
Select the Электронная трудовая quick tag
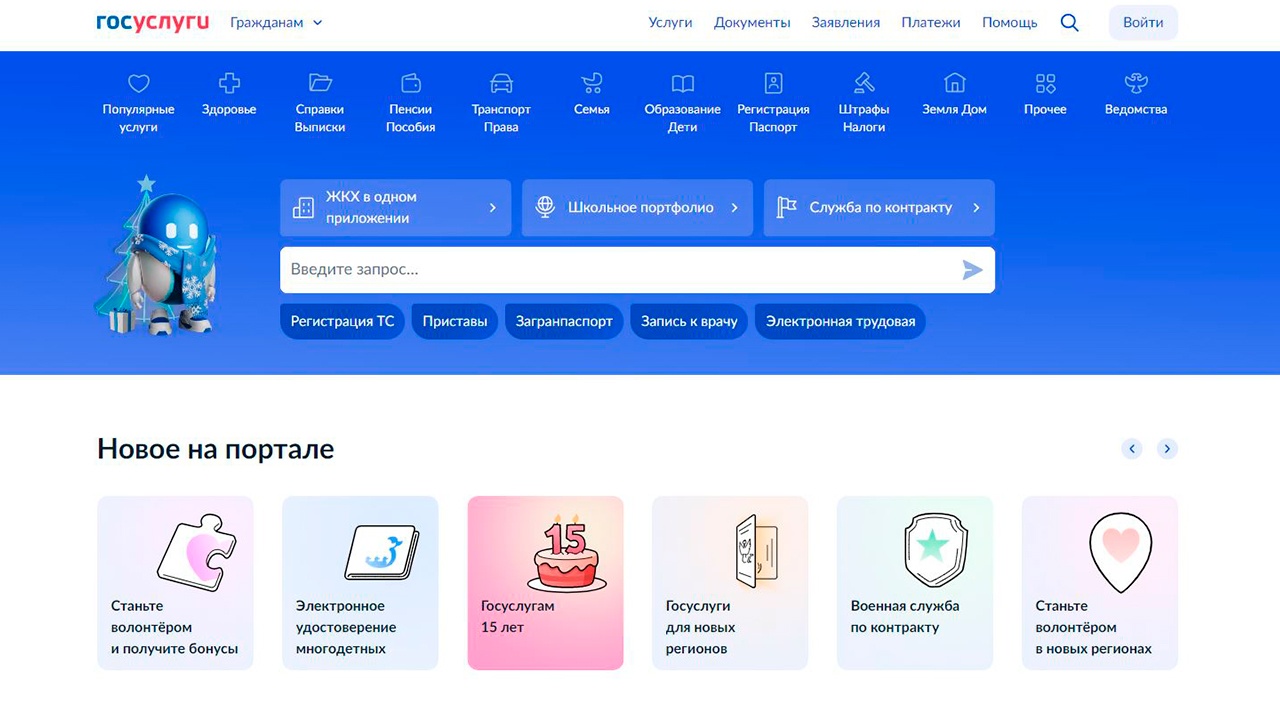(x=840, y=322)
